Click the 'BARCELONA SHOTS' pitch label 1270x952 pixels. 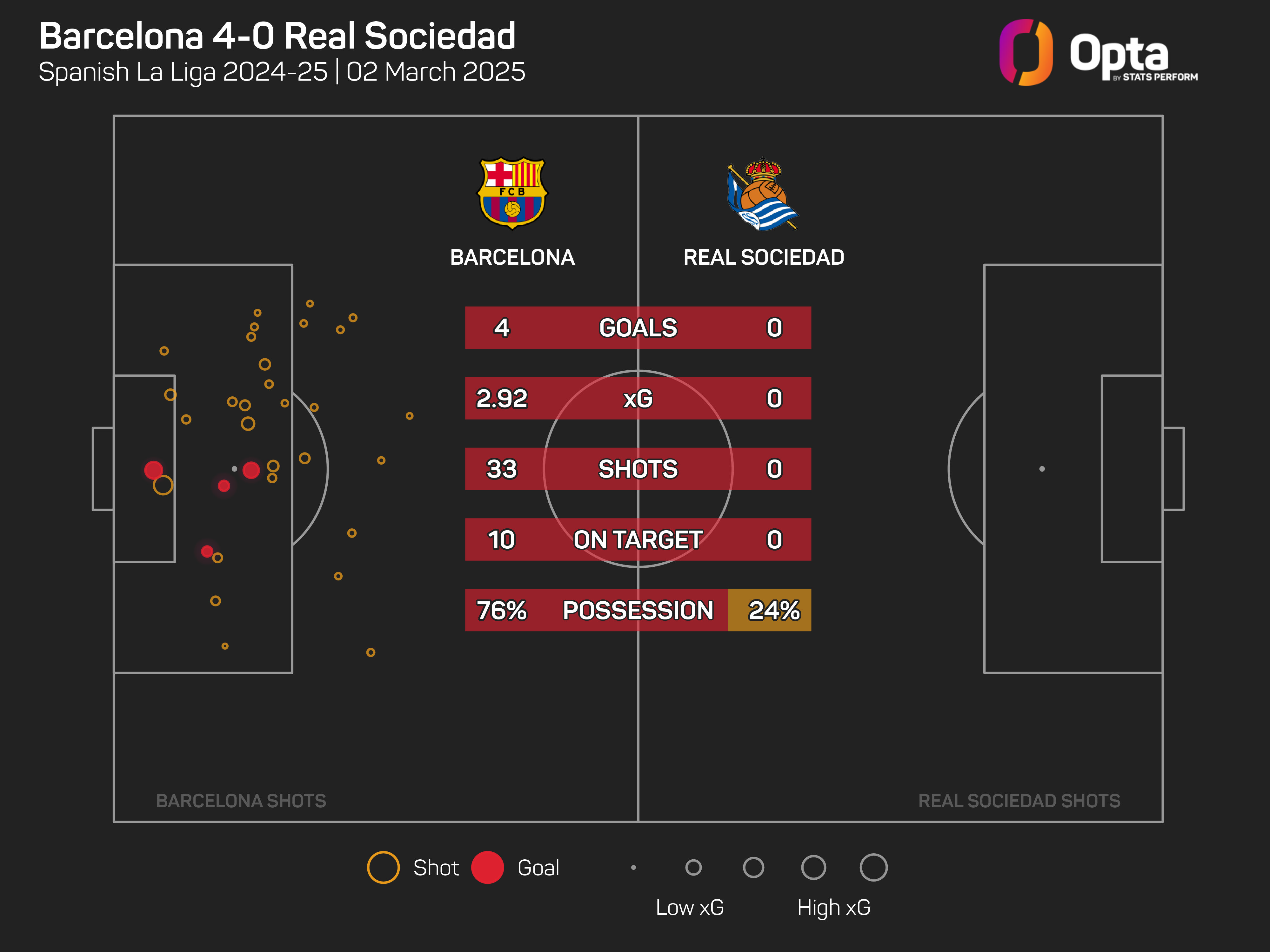(x=241, y=801)
